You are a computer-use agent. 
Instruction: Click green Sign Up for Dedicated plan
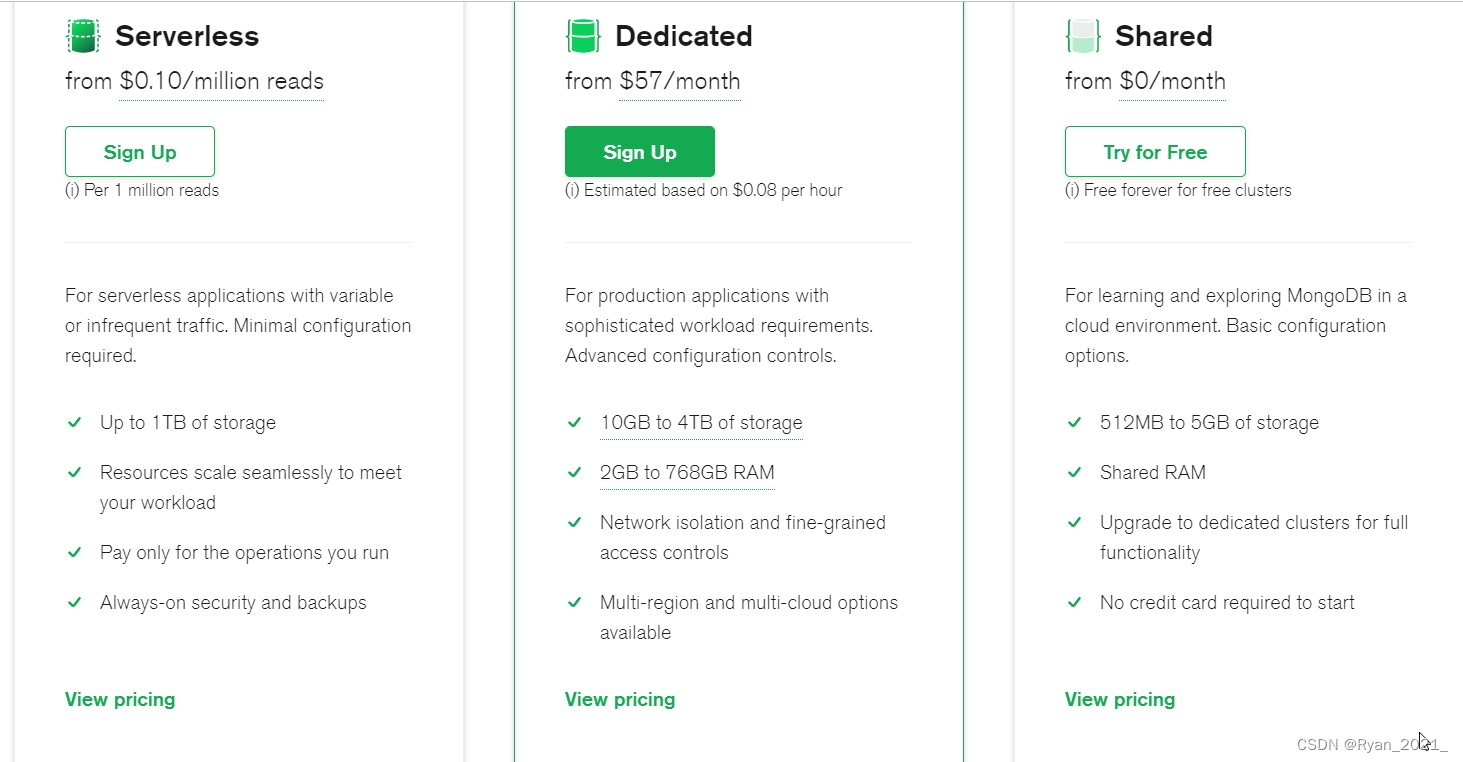click(640, 152)
